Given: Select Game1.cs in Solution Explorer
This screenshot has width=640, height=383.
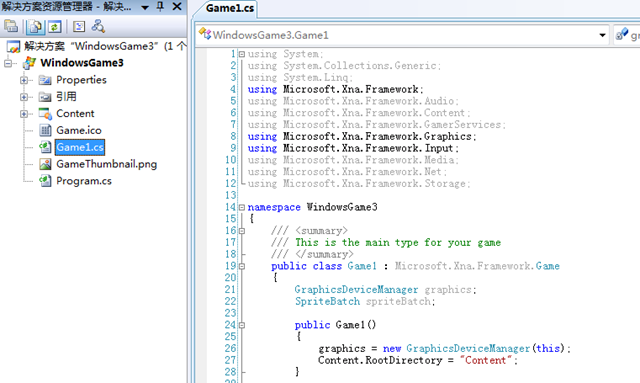Looking at the screenshot, I should 80,147.
